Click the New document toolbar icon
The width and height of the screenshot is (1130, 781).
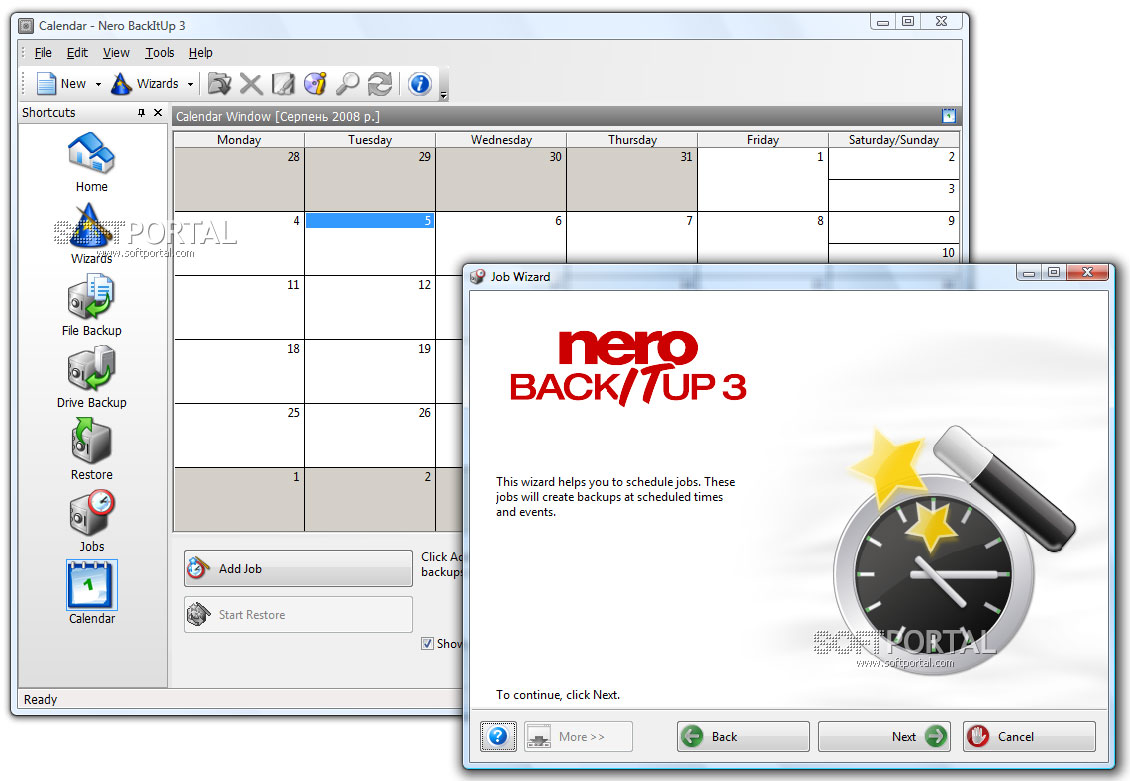(46, 84)
